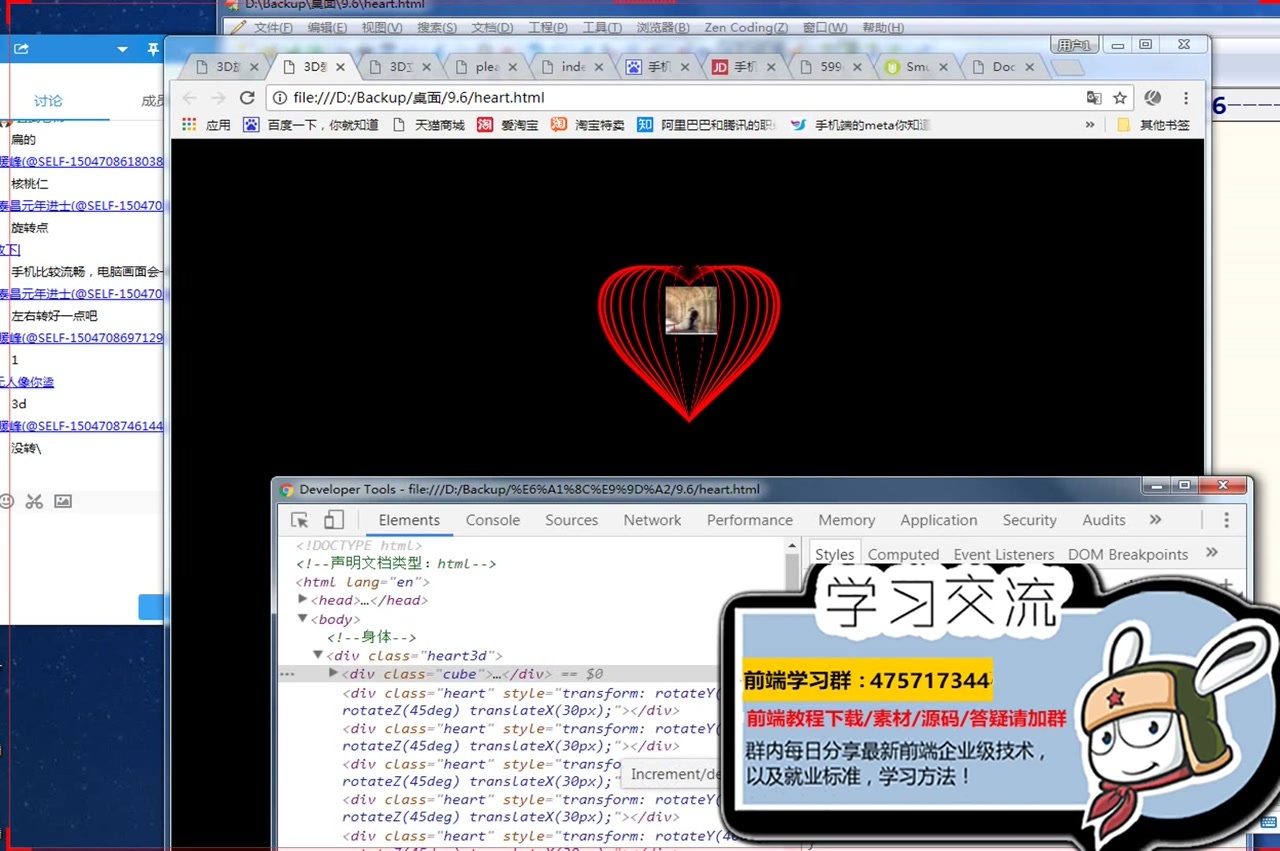
Task: Switch to the Network tab
Action: 652,520
